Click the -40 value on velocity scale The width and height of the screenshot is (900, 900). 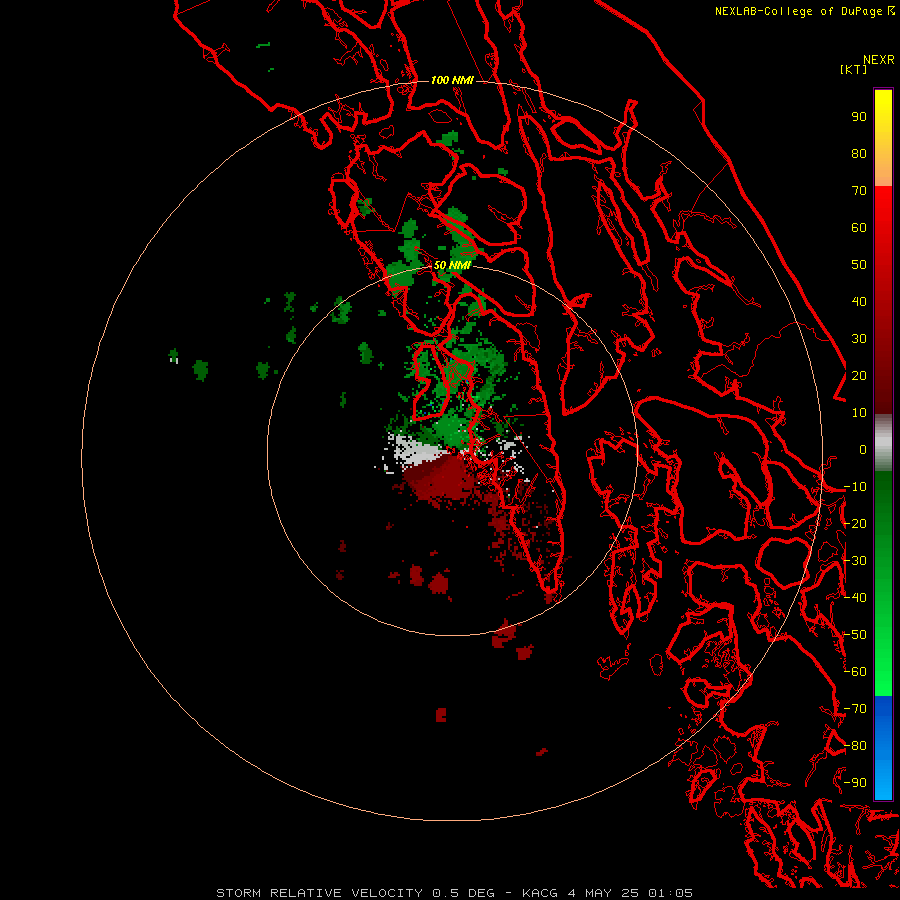(855, 598)
